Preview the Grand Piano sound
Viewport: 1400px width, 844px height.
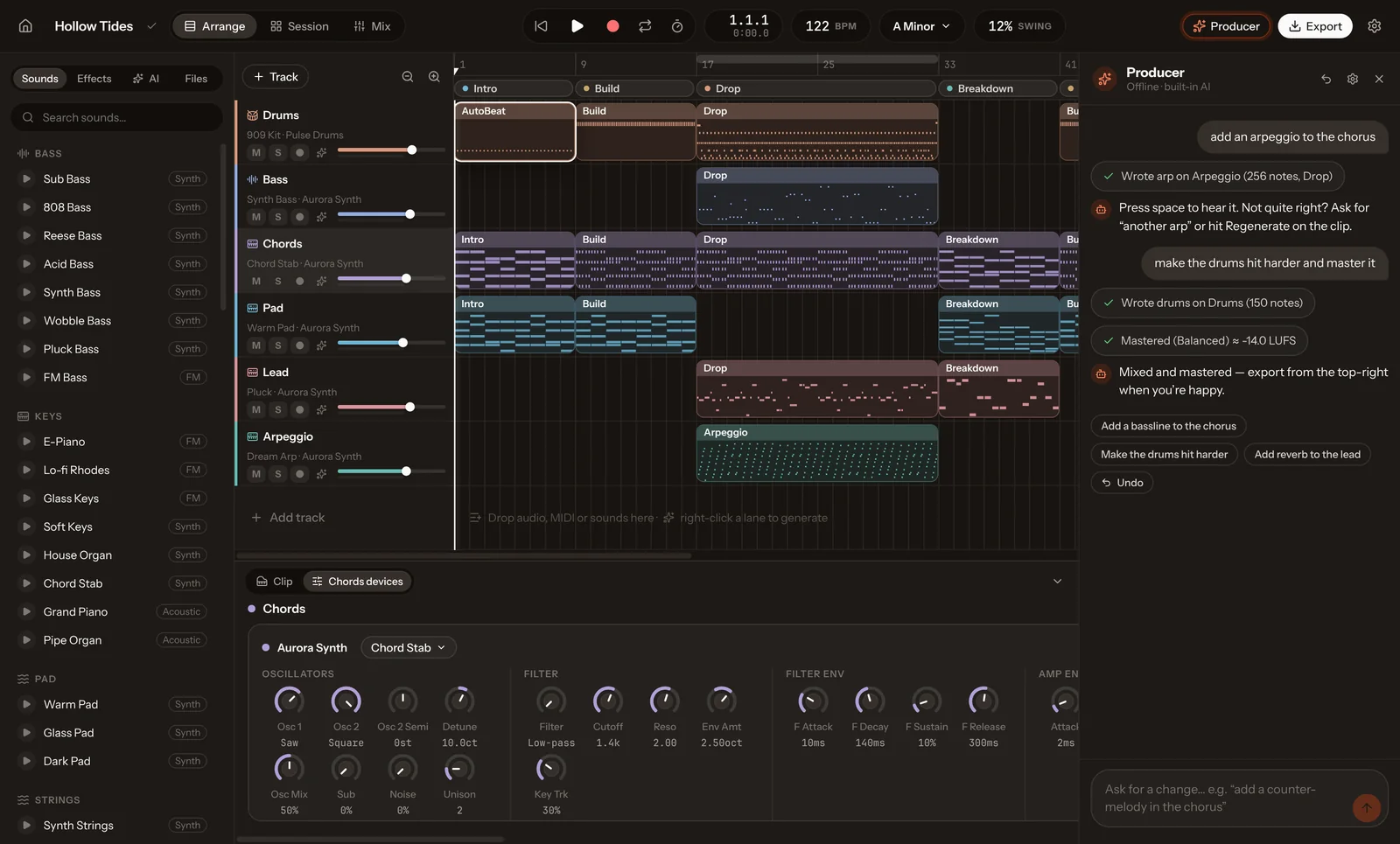(26, 612)
